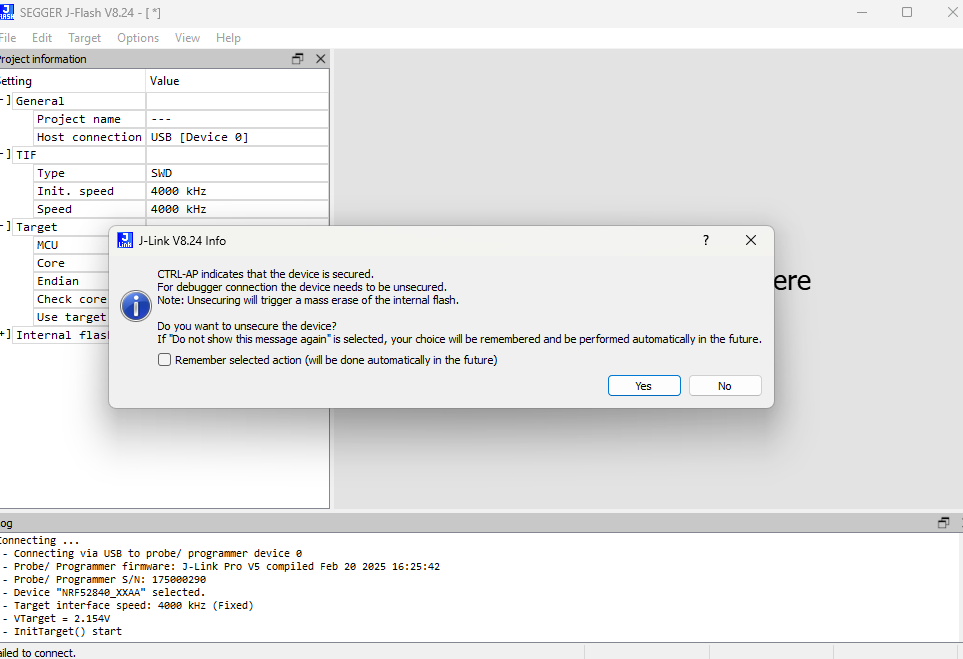
Task: Open the Edit menu
Action: click(42, 38)
